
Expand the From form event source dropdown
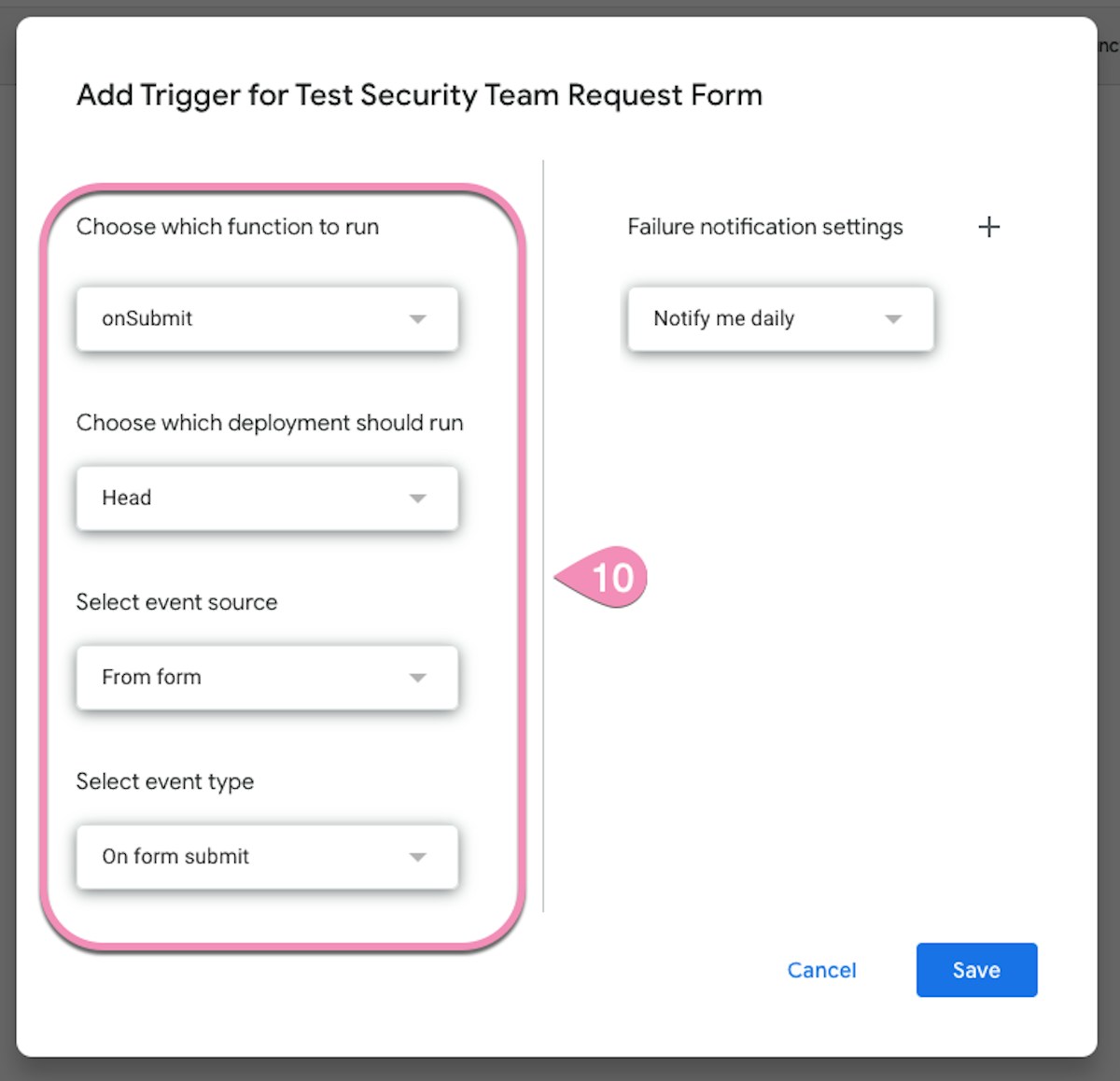click(x=266, y=678)
